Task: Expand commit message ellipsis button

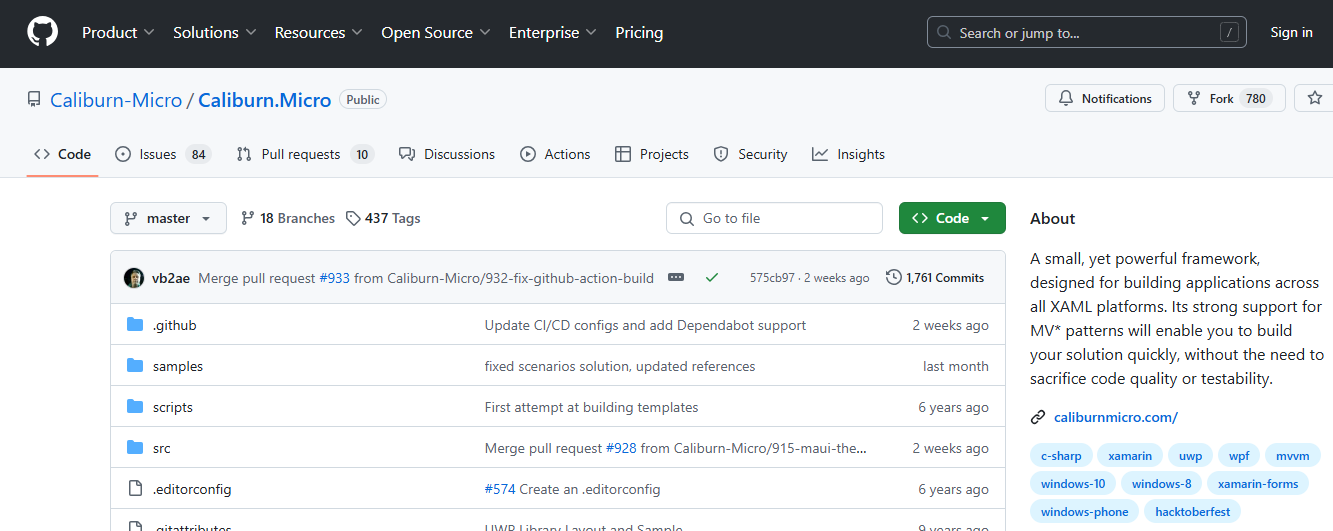Action: [x=676, y=278]
